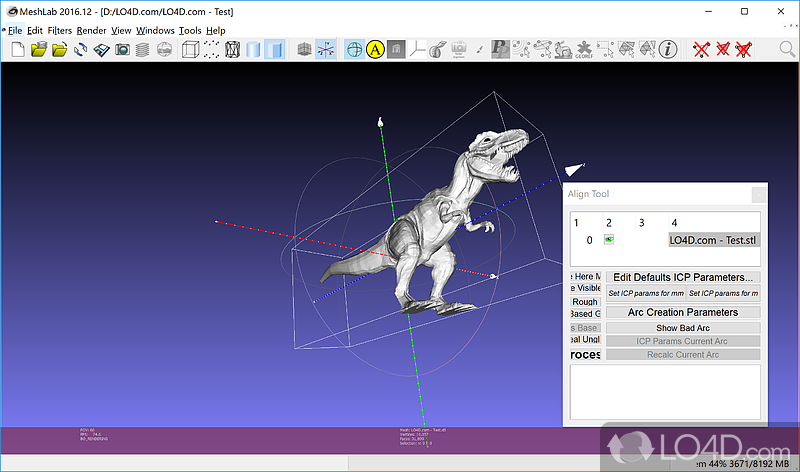800x472 pixels.
Task: Open the File menu
Action: (x=15, y=30)
